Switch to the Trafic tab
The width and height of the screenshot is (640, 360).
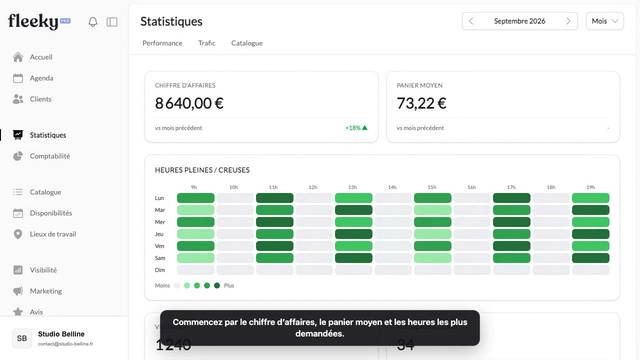coord(207,43)
